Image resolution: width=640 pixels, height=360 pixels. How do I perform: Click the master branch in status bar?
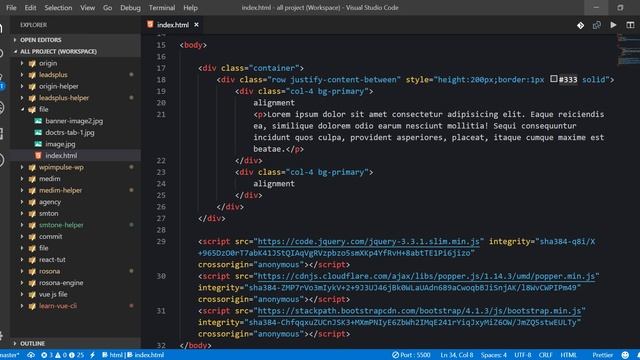(x=9, y=355)
